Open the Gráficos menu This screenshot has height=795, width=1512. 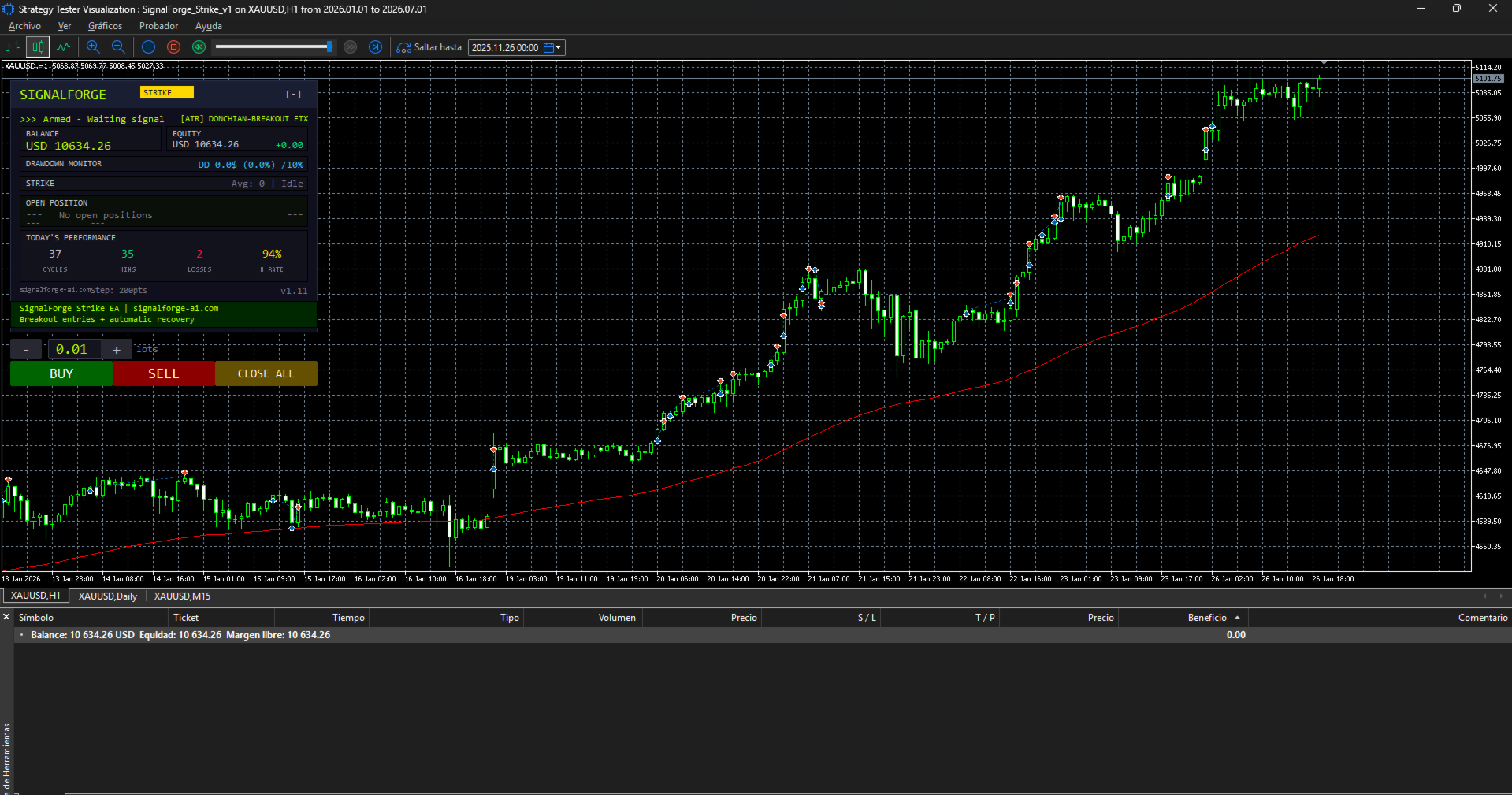[105, 26]
